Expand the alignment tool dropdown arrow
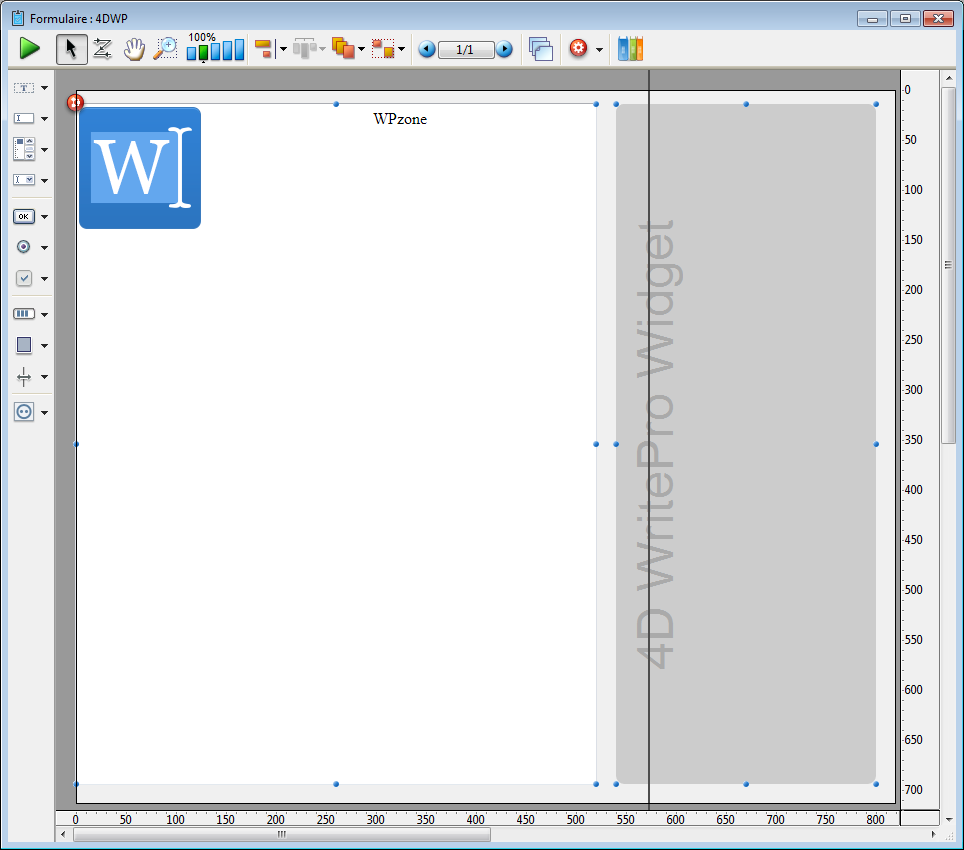The image size is (964, 850). point(283,49)
